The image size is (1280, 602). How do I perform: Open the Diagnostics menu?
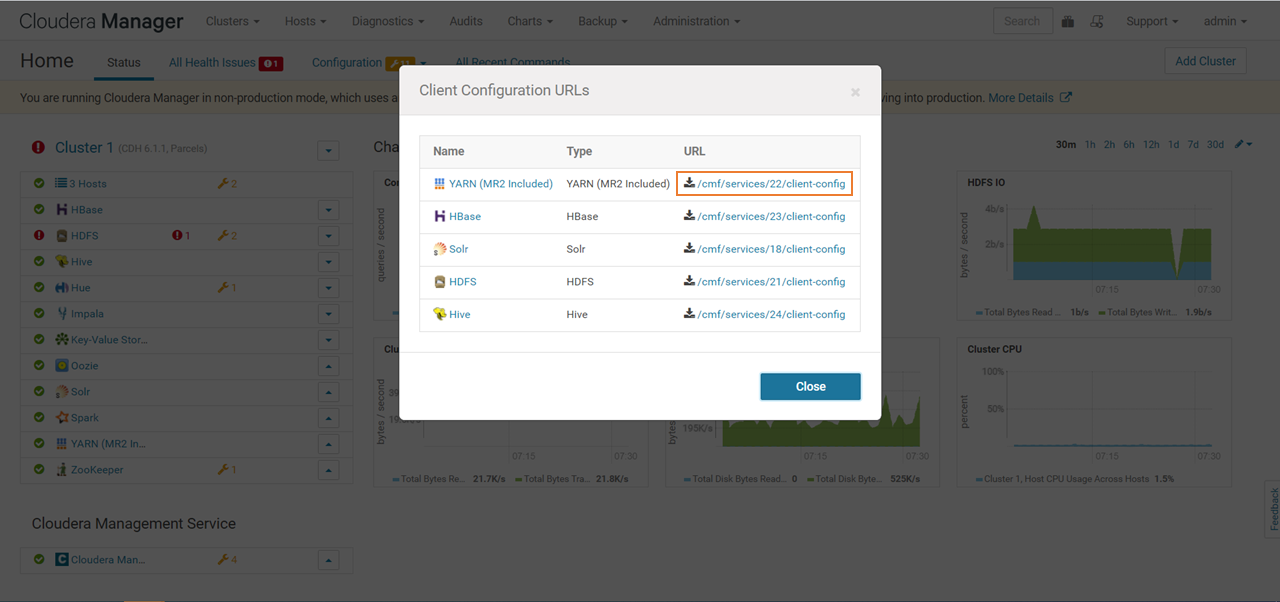tap(388, 21)
